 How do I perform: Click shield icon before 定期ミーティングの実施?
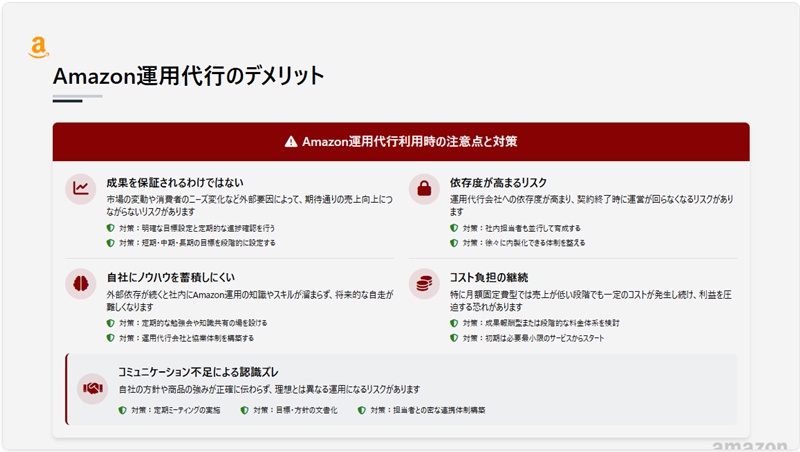[122, 410]
